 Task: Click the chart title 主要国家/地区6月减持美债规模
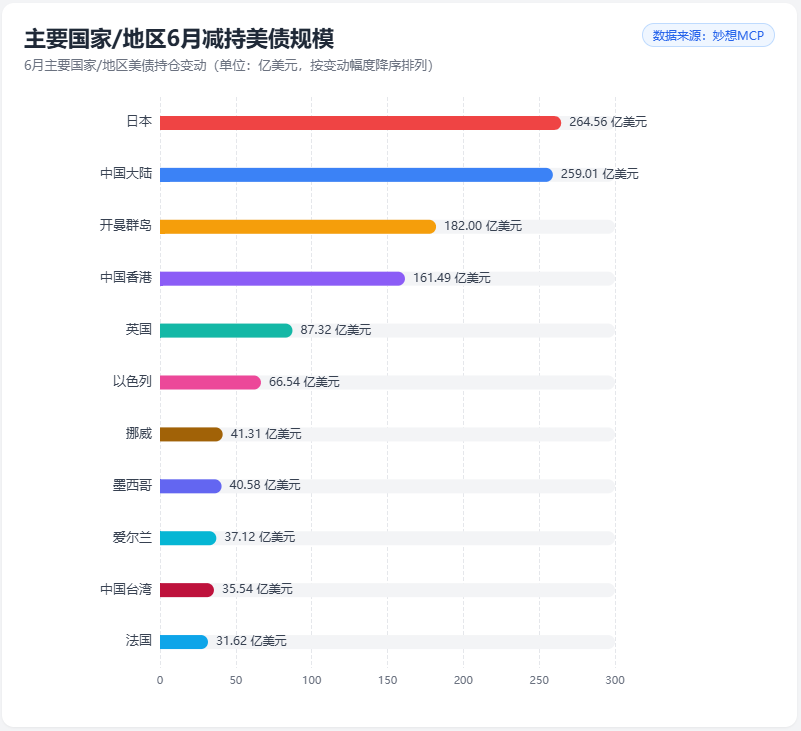[179, 39]
